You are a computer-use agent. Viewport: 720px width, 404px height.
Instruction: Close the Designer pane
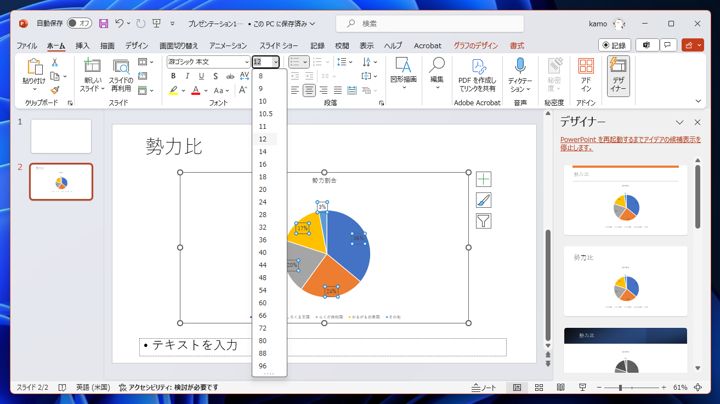(698, 122)
